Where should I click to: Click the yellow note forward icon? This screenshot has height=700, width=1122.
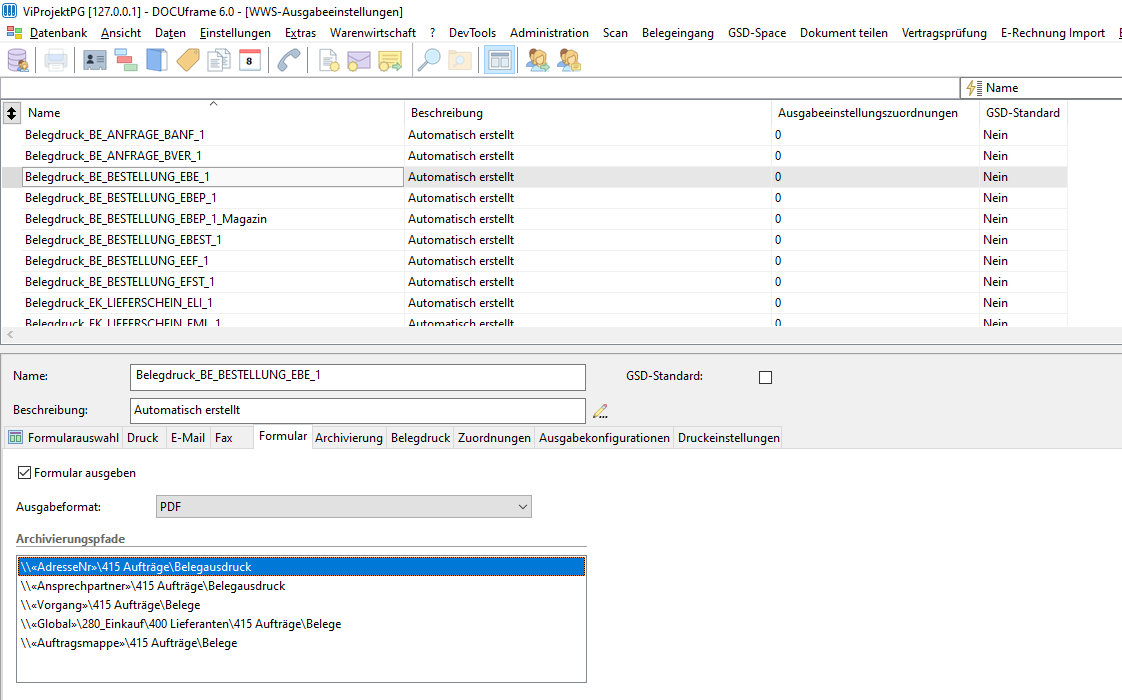(x=390, y=60)
